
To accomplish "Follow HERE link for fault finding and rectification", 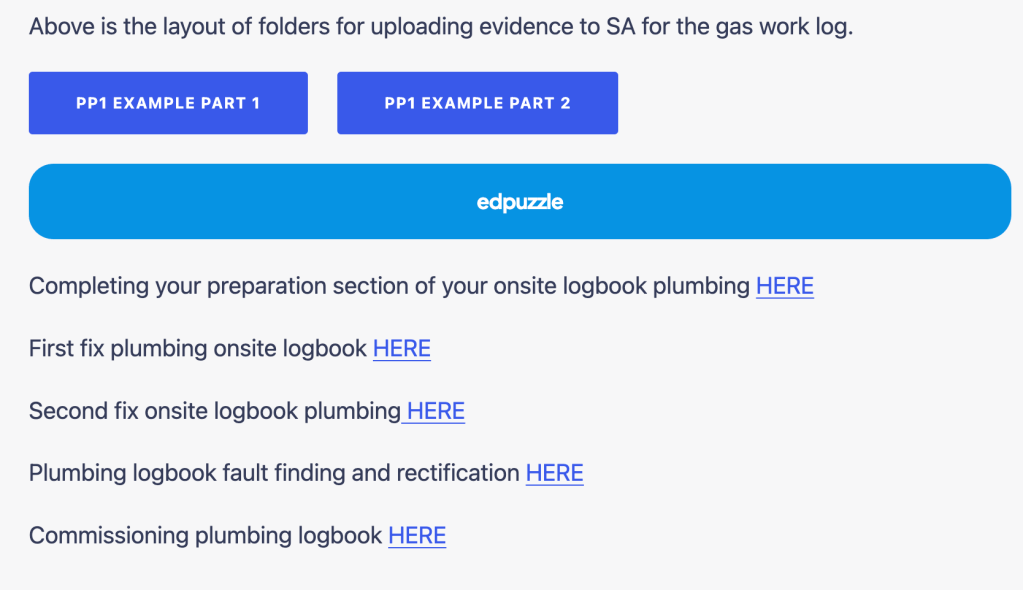I will tap(554, 473).
